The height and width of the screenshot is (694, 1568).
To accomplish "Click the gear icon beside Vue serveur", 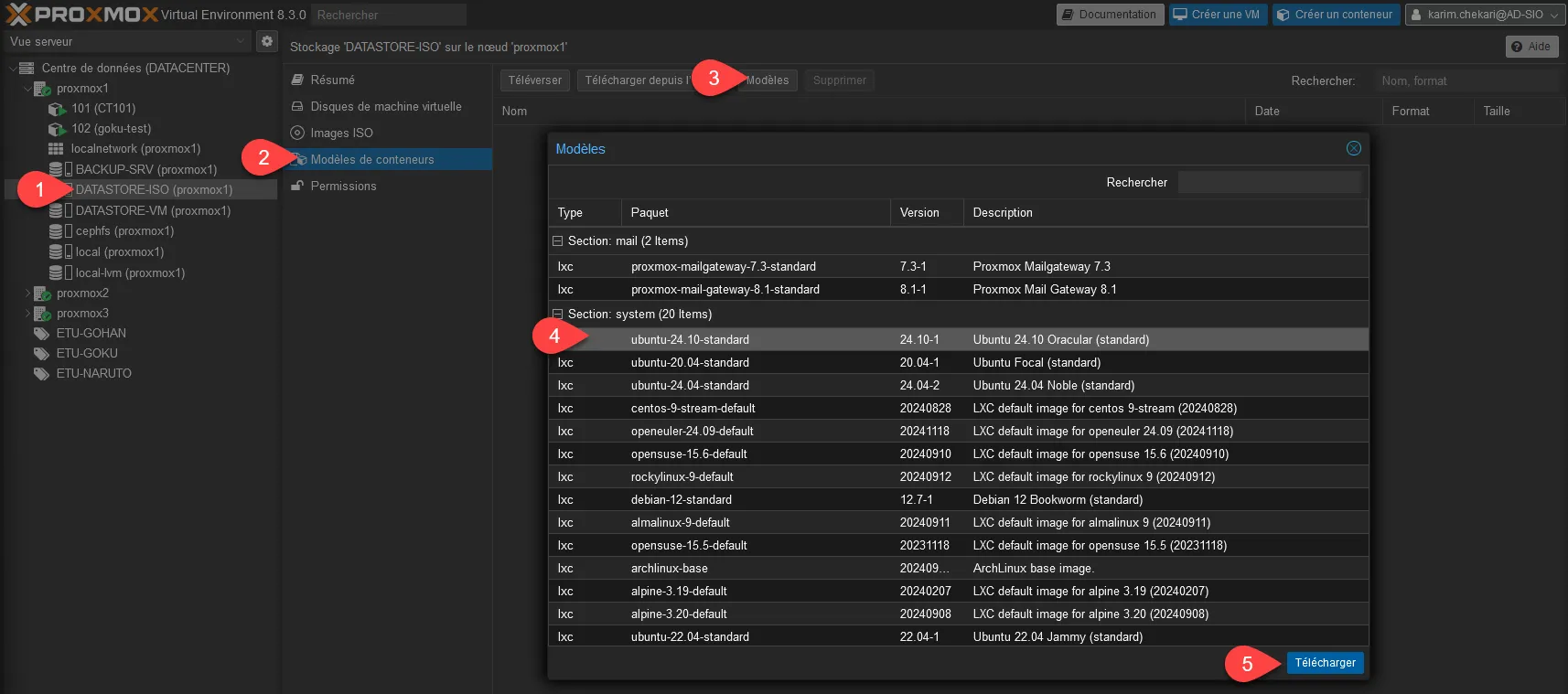I will pos(267,41).
